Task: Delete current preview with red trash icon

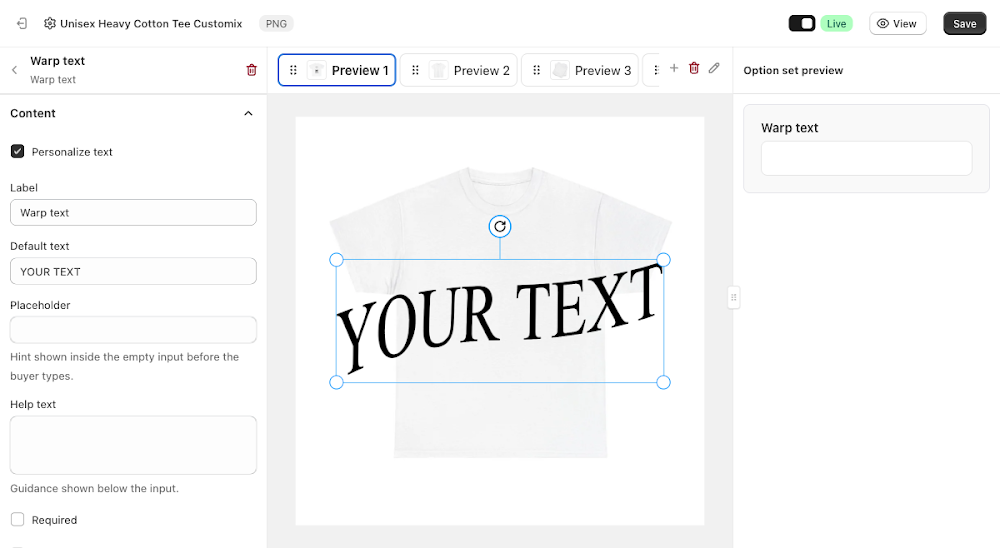Action: click(x=694, y=68)
